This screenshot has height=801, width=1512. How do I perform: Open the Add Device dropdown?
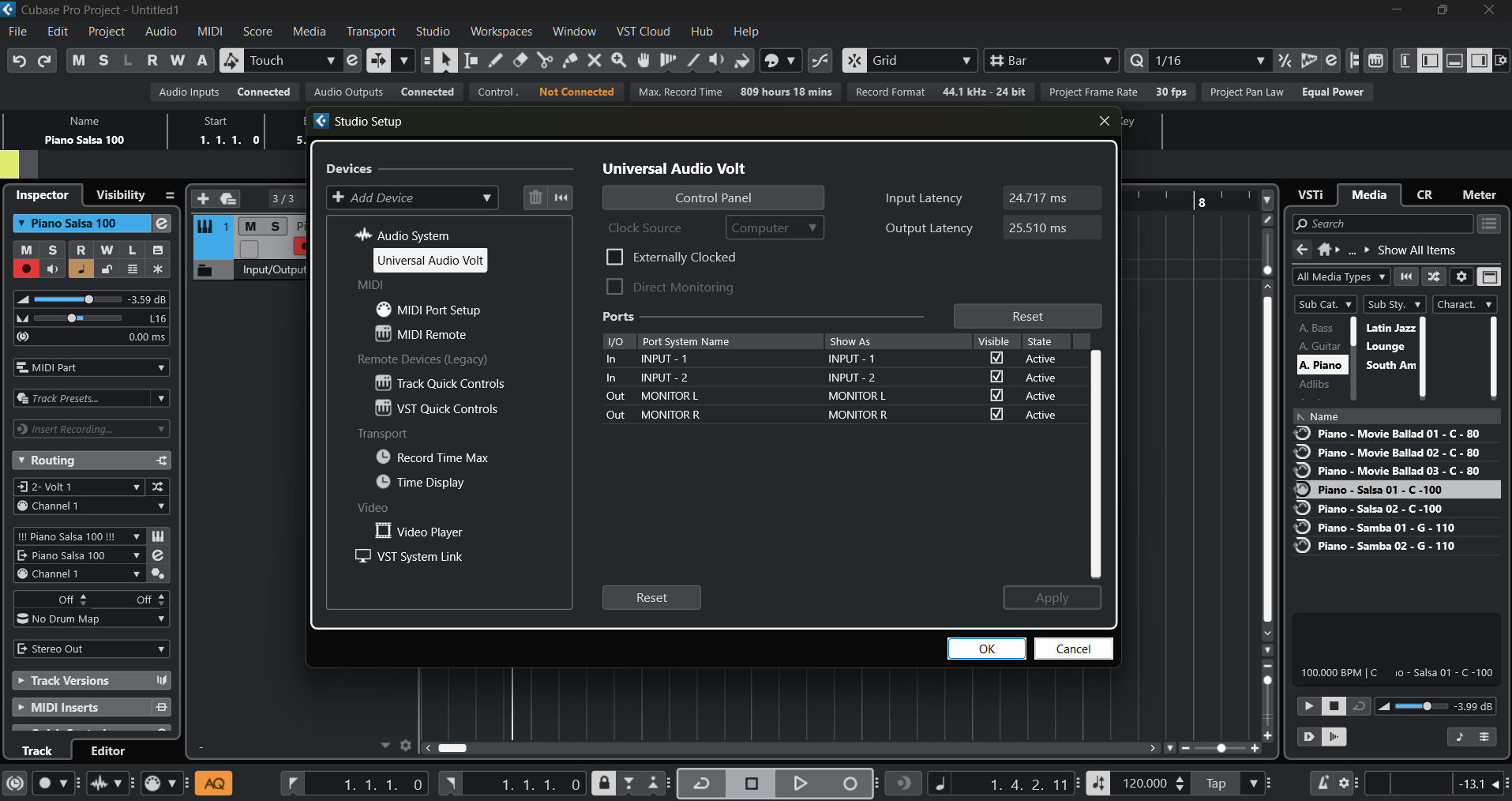(x=412, y=197)
